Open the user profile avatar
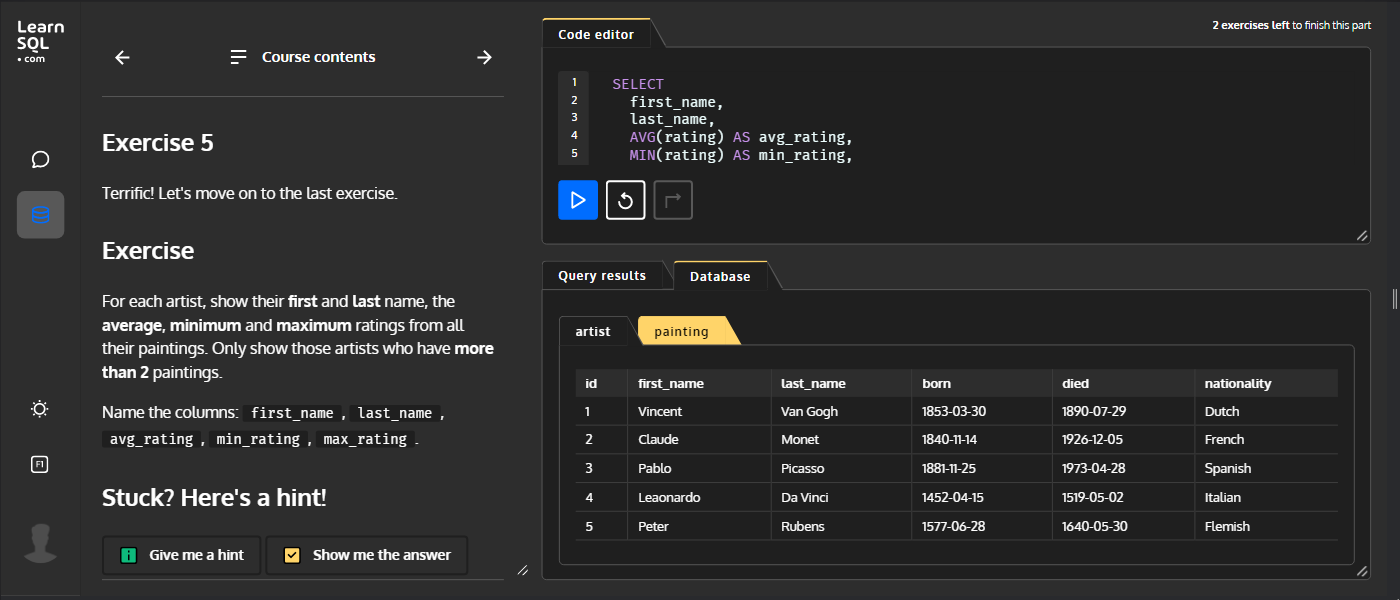The height and width of the screenshot is (600, 1400). (x=40, y=543)
